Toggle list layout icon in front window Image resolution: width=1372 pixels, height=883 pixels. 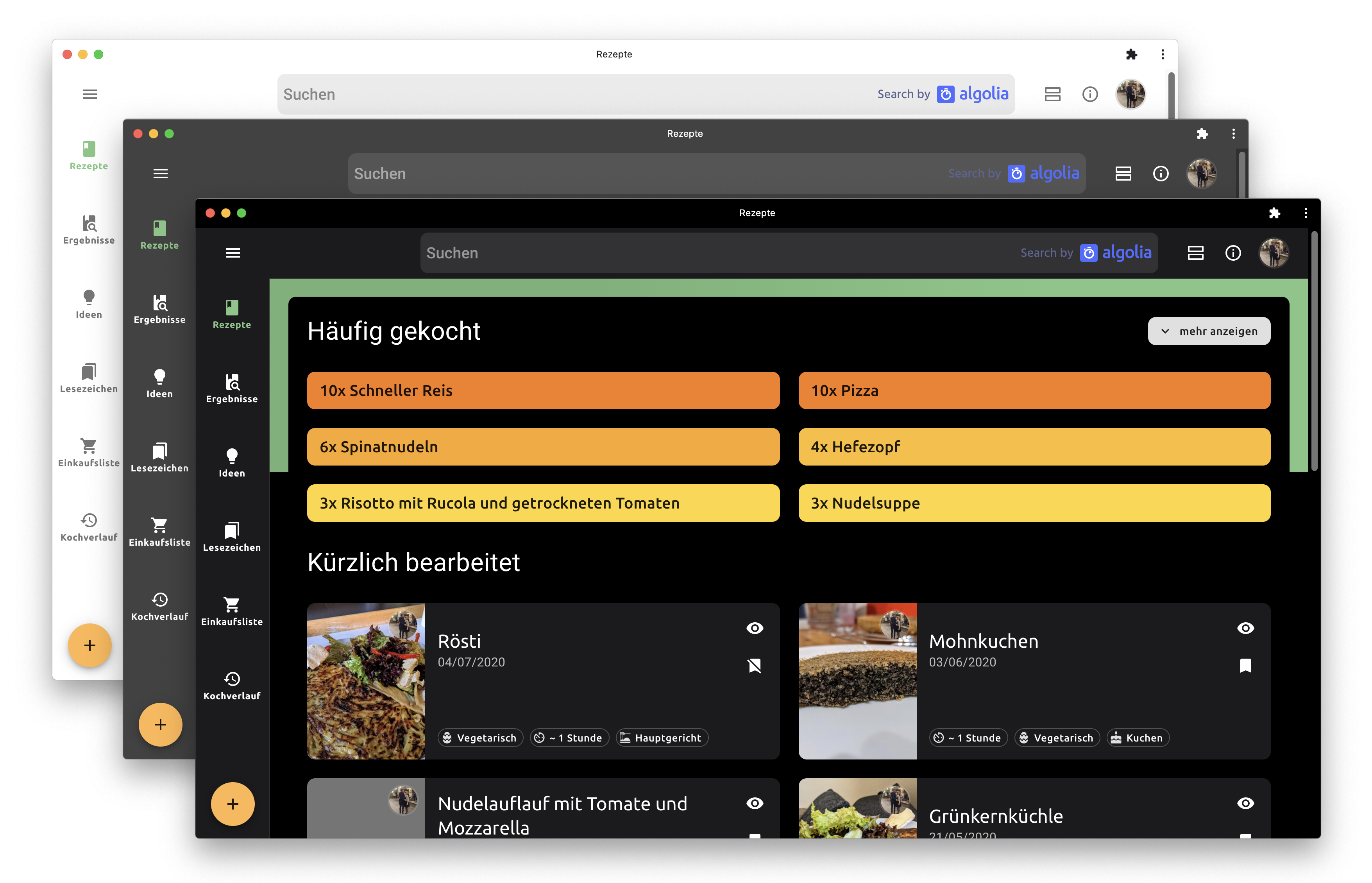[1195, 253]
